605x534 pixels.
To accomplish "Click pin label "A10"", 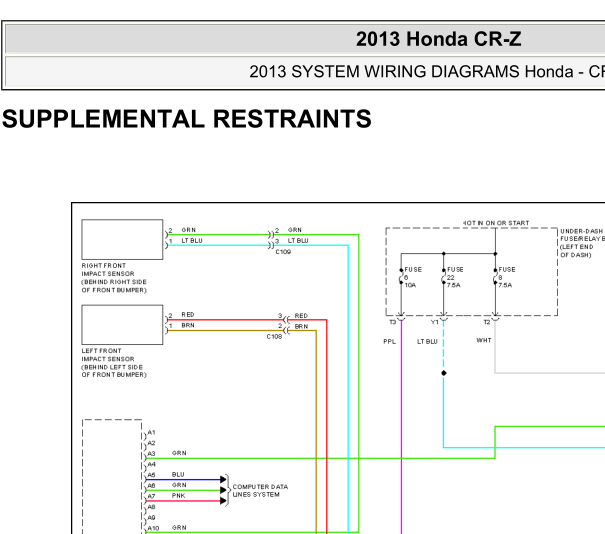I will point(153,528).
